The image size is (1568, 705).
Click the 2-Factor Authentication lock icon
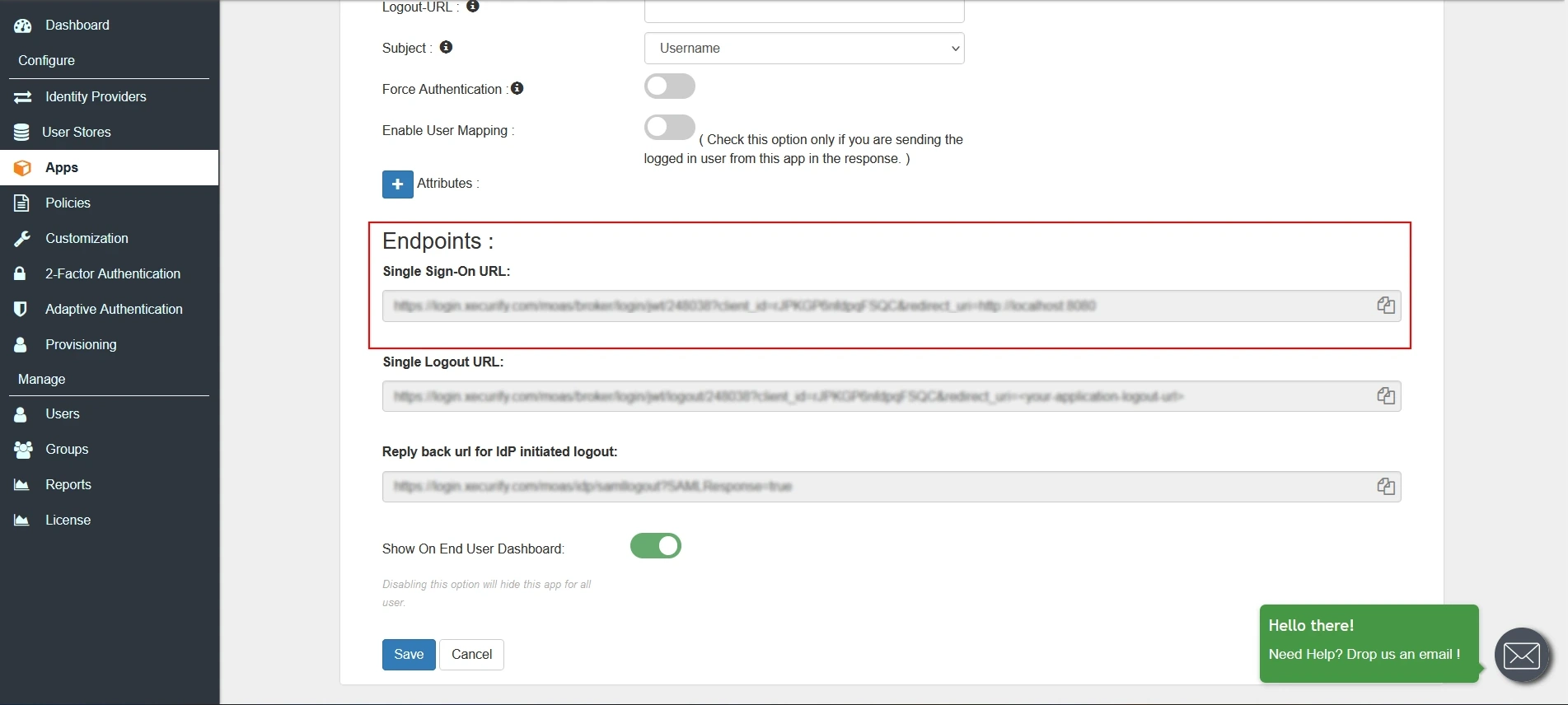coord(20,273)
